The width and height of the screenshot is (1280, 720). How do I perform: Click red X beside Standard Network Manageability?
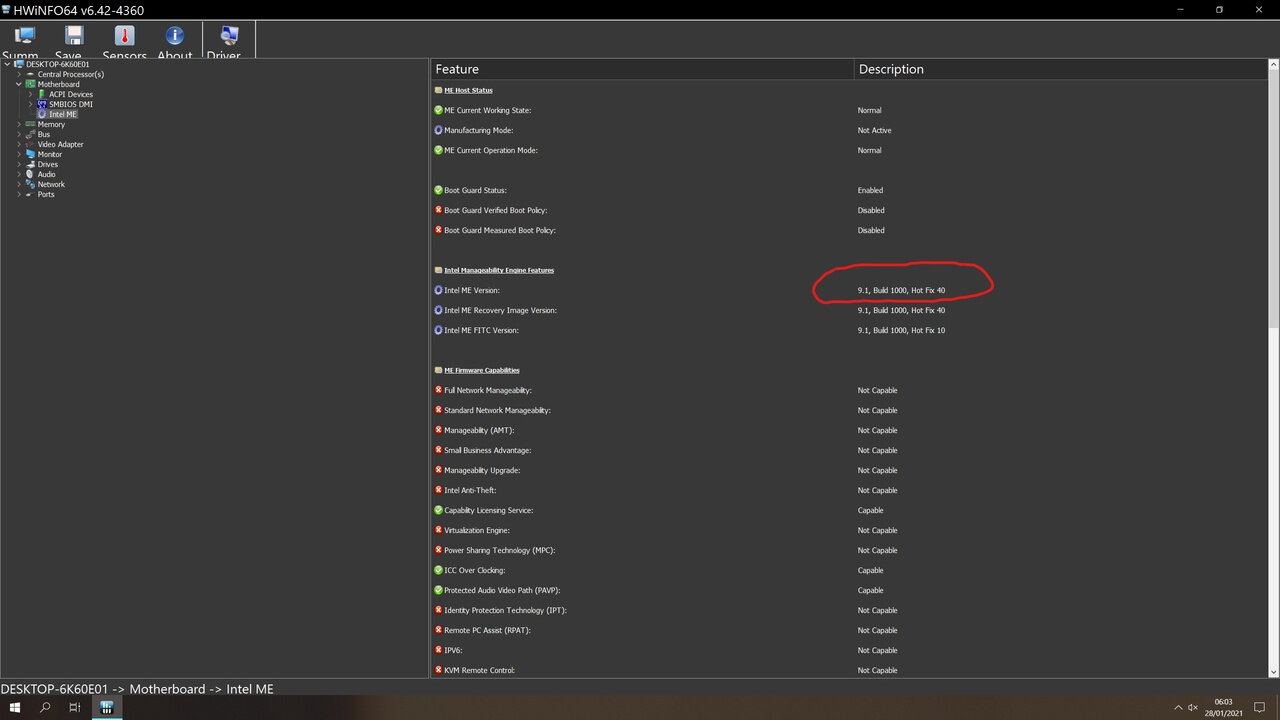click(438, 410)
